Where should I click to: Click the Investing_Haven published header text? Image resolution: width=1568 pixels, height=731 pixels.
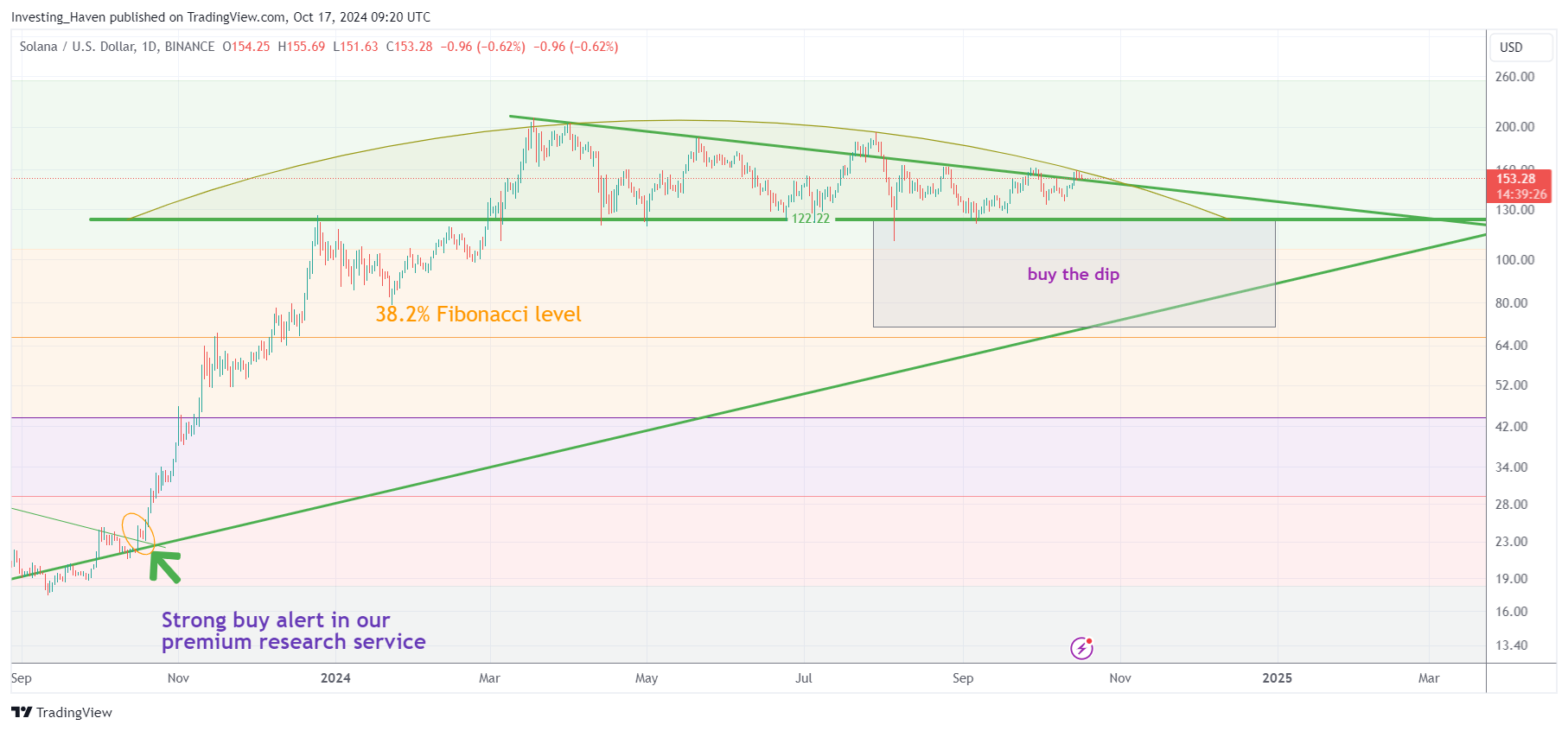tap(220, 16)
